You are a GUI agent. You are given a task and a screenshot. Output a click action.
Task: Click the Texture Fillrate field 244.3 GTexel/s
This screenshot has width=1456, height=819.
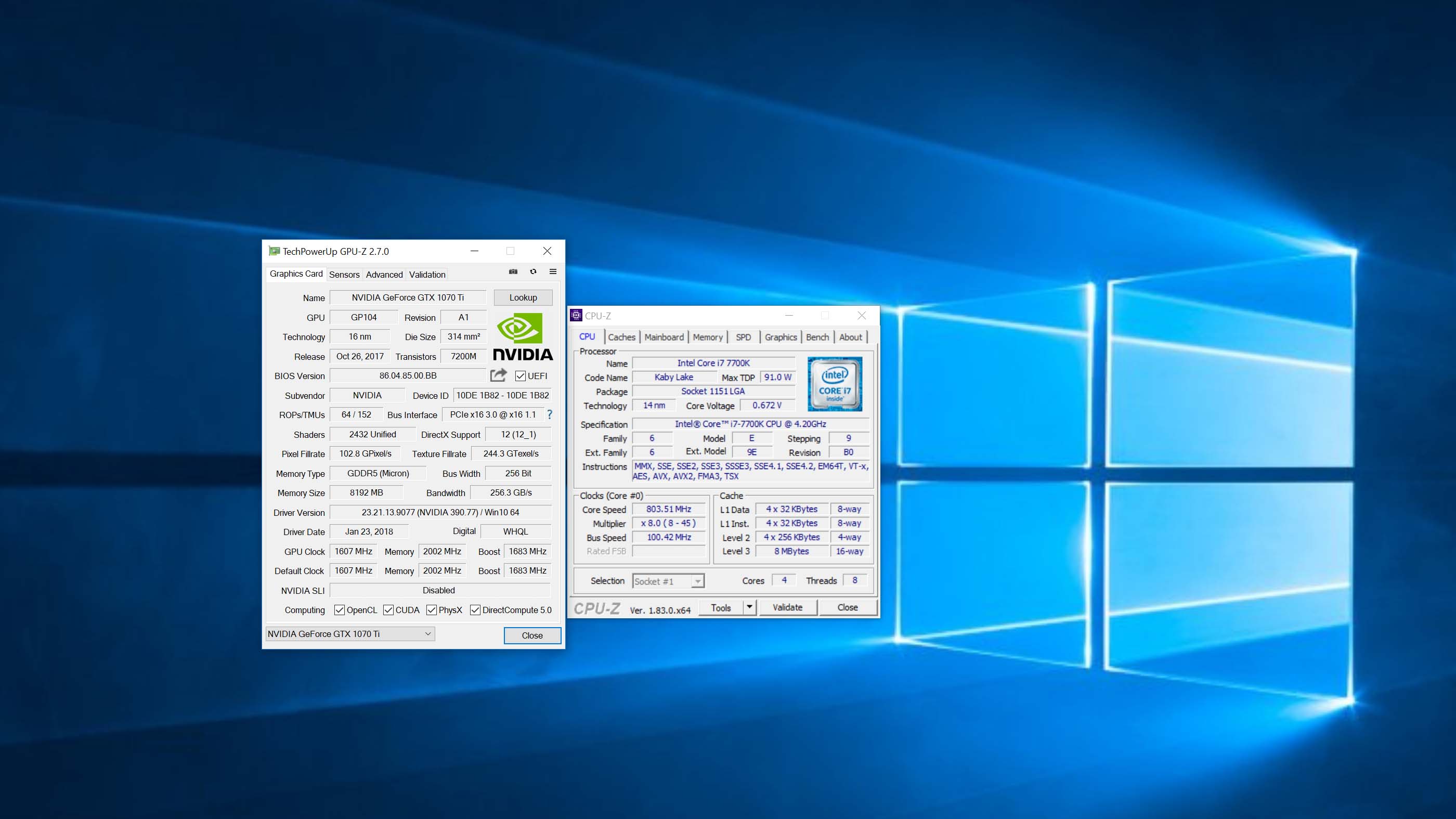[x=511, y=454]
